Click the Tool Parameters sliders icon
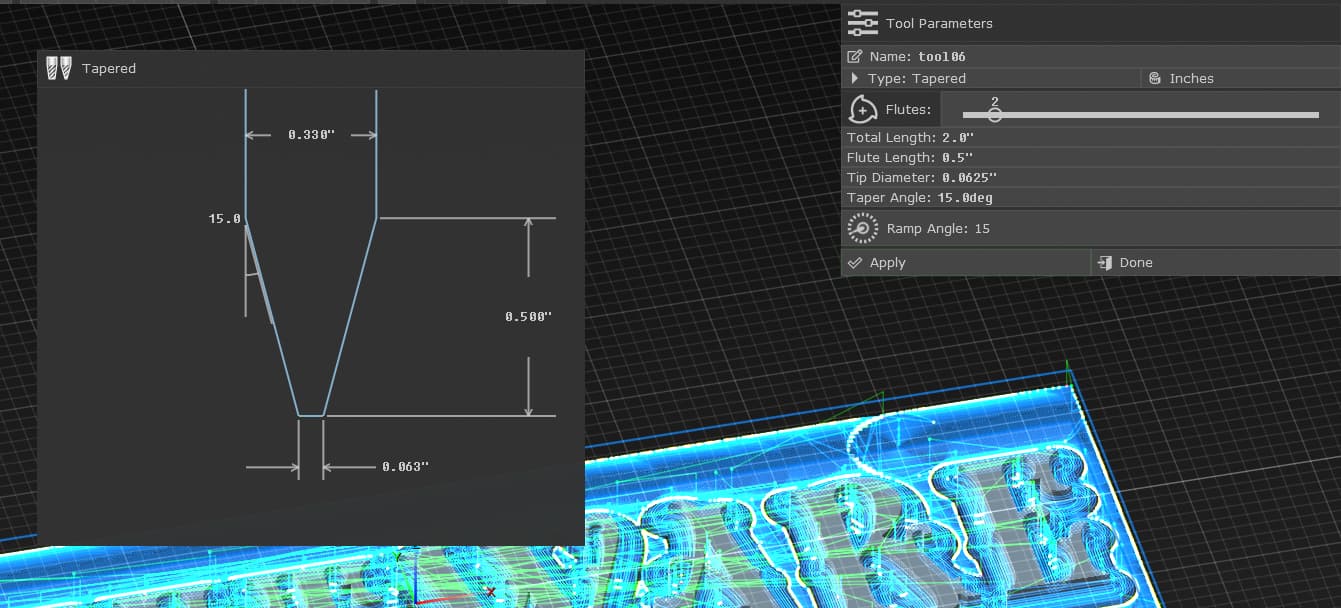 [862, 23]
